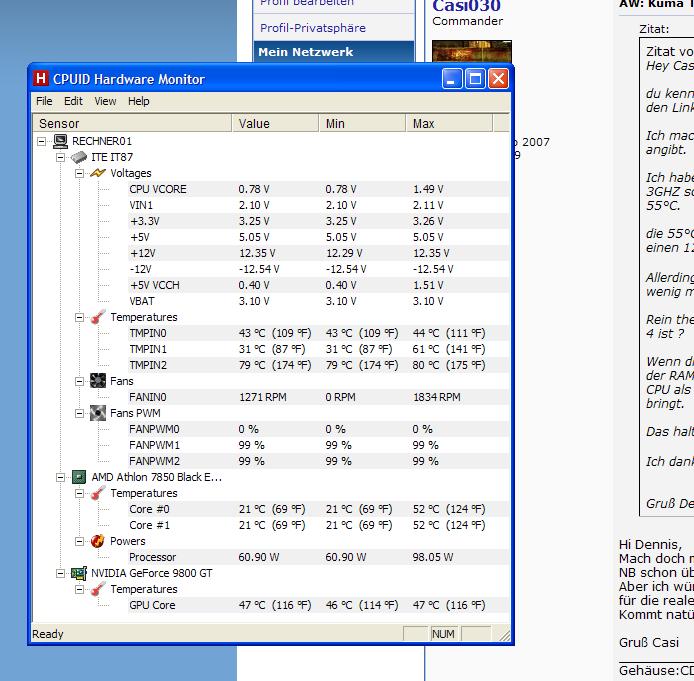Select the FANIN0 row
The height and width of the screenshot is (681, 694).
[318, 397]
